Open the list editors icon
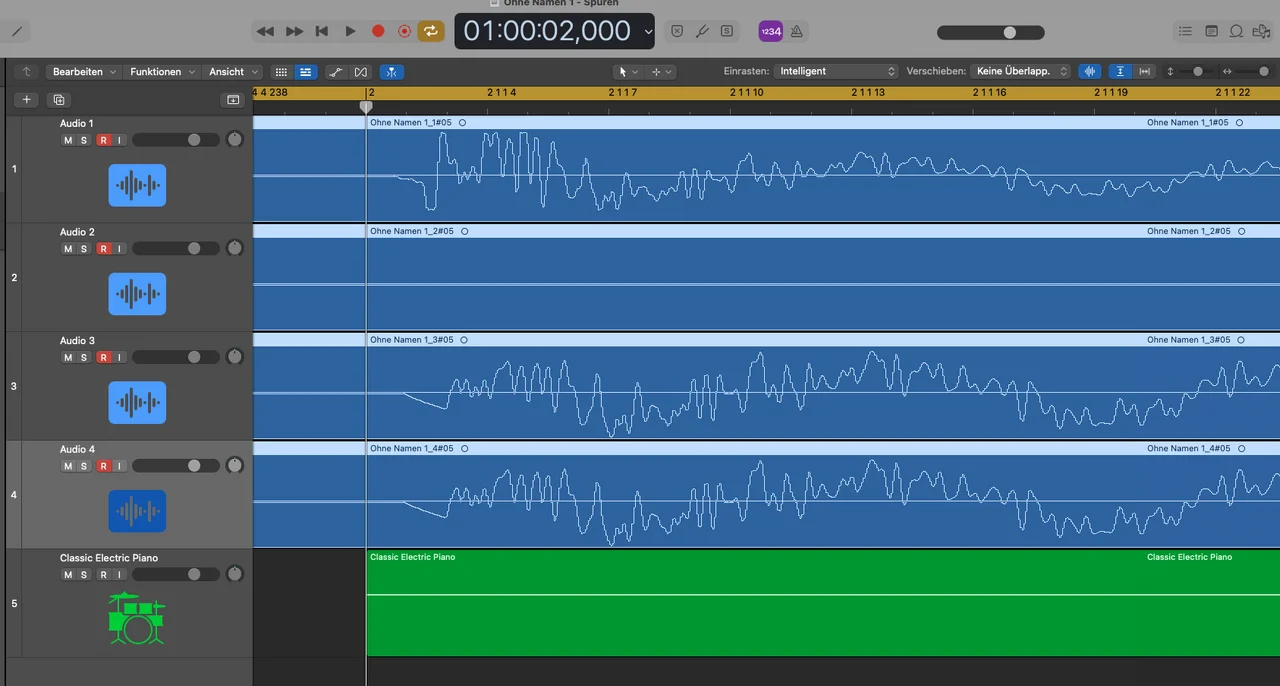This screenshot has height=686, width=1280. click(x=1185, y=31)
